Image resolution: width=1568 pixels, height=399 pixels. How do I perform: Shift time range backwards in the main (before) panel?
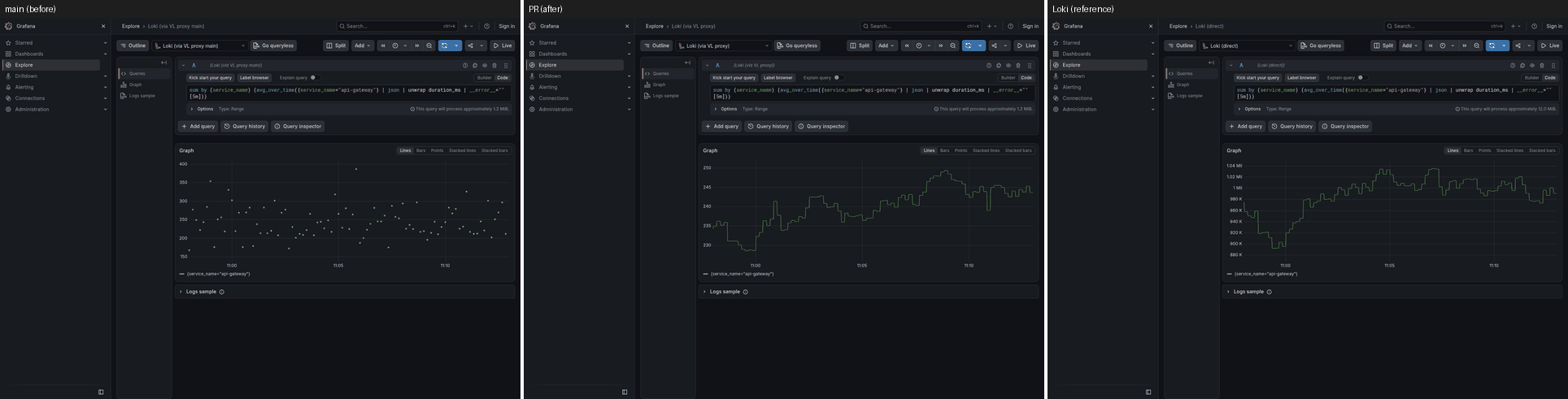click(x=383, y=46)
